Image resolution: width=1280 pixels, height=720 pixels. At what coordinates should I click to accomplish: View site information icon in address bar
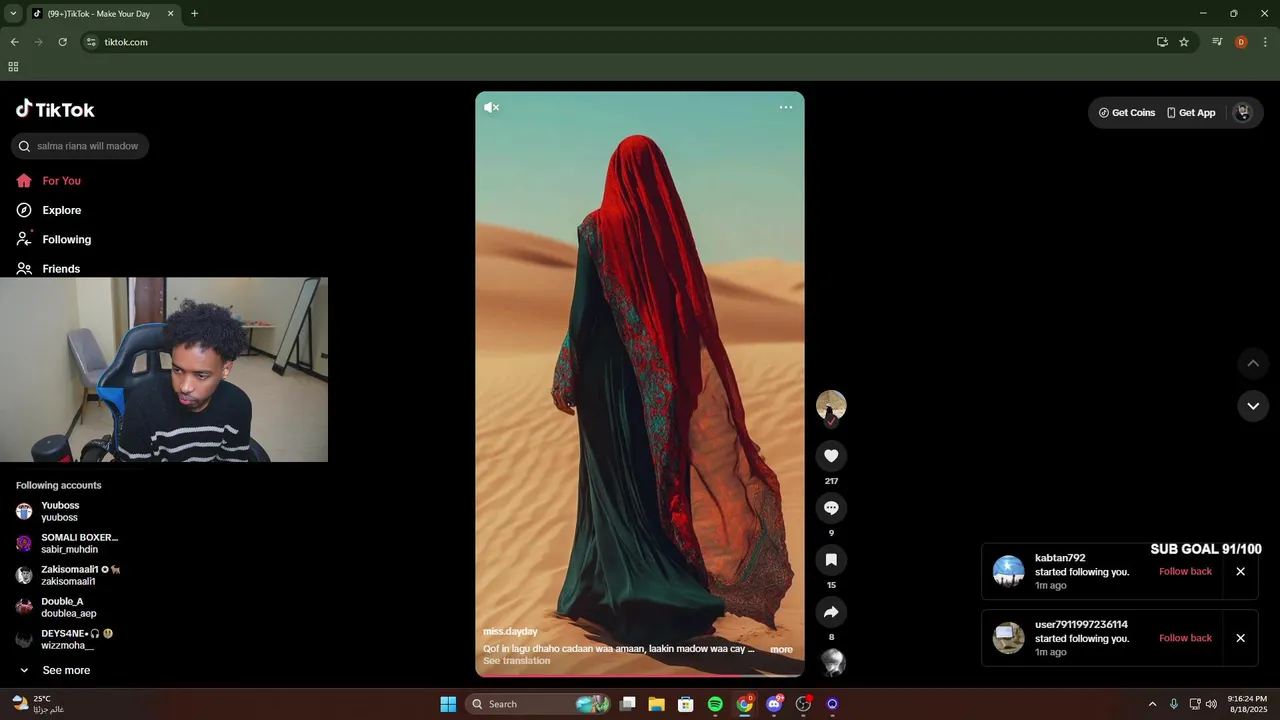click(x=91, y=42)
